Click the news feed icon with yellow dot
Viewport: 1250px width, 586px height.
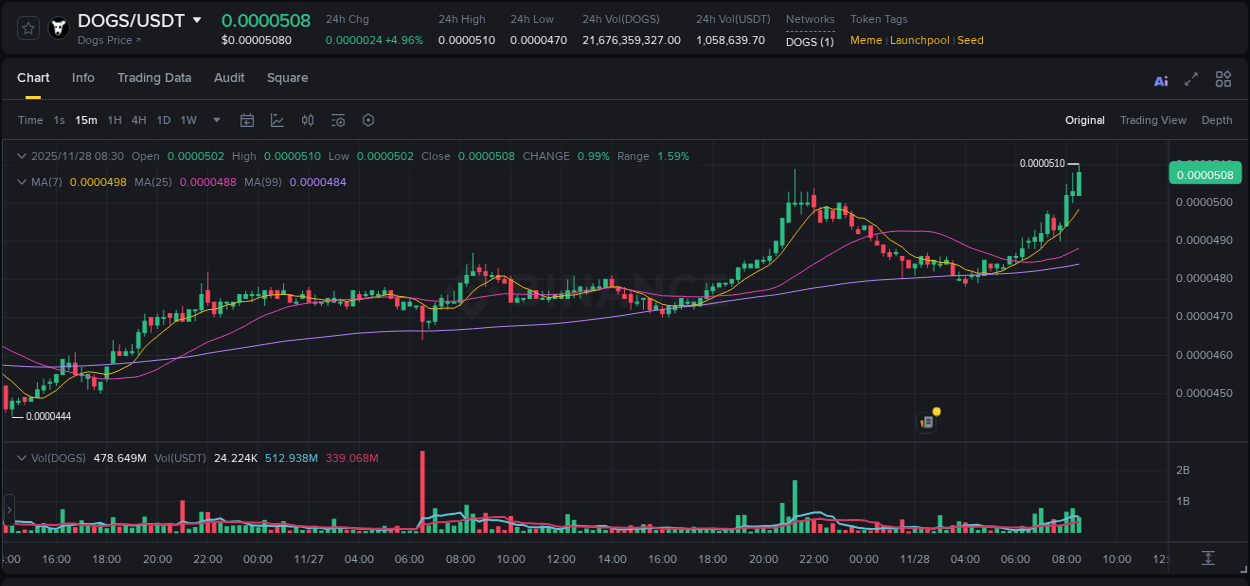coord(926,420)
